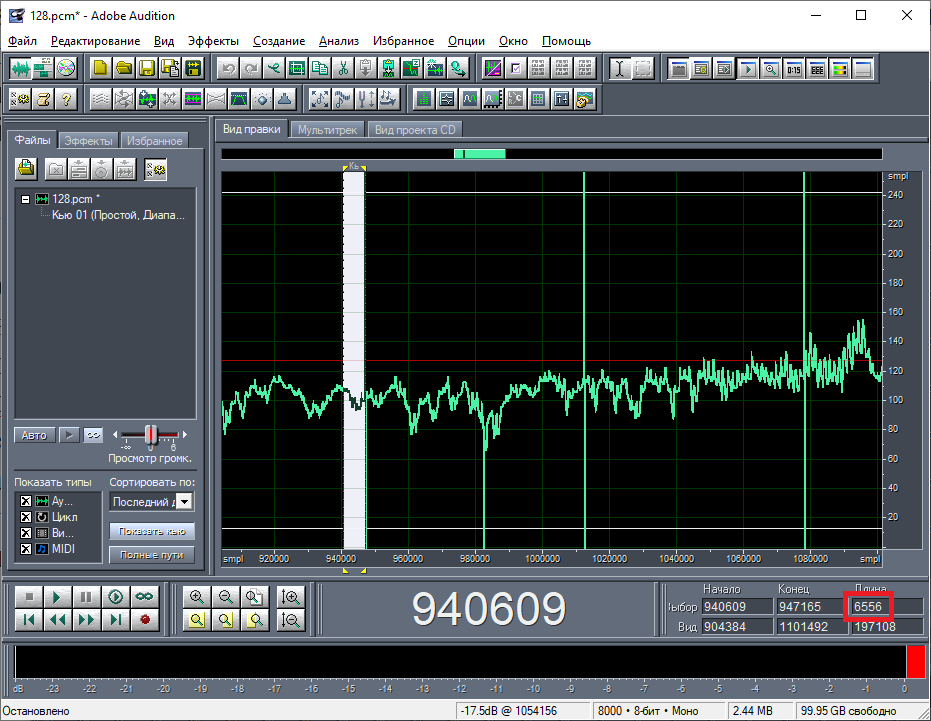Open the Эффекты menu
This screenshot has width=931, height=721.
tap(213, 41)
